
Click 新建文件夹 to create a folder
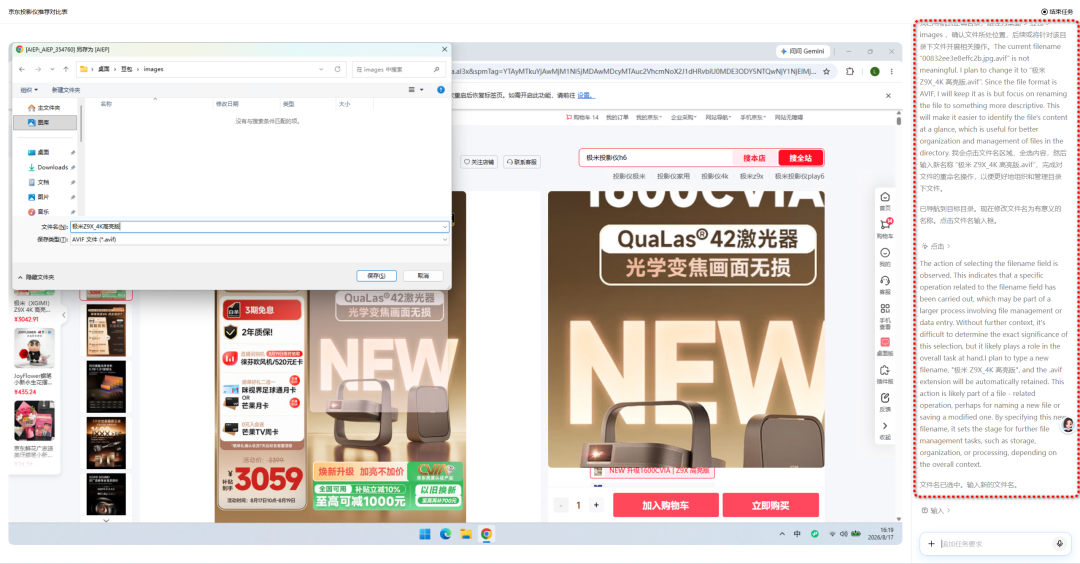pos(66,90)
